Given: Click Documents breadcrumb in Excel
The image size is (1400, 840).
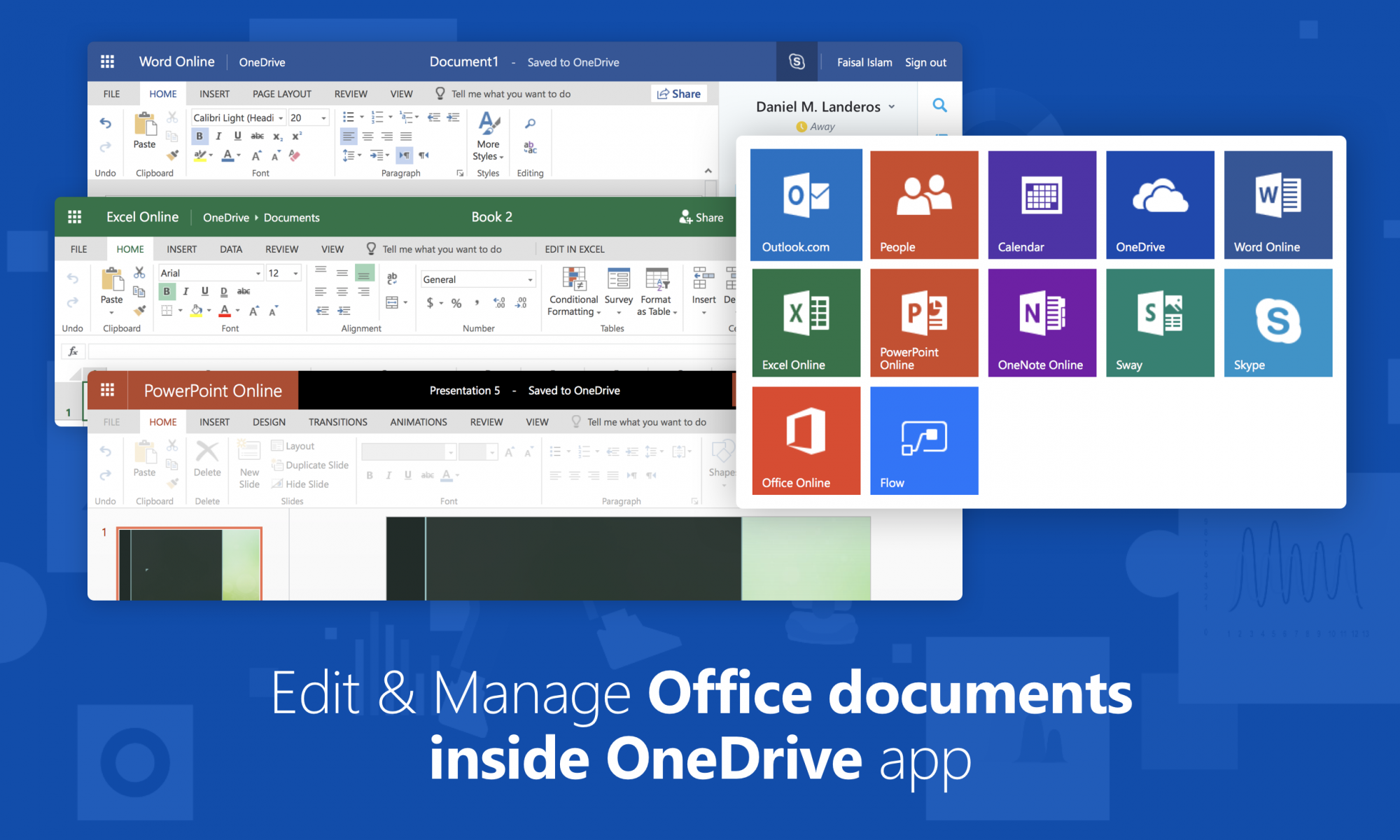Looking at the screenshot, I should [291, 218].
